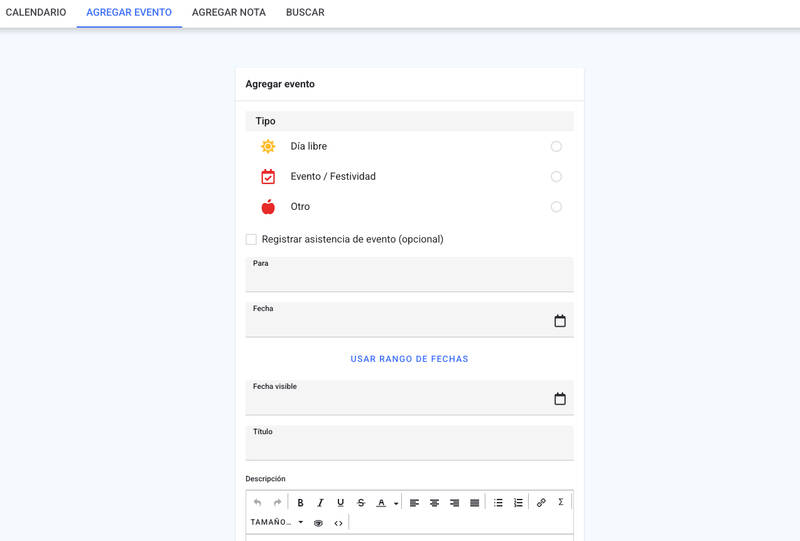Open the Agregar nota tab
This screenshot has height=541, width=800.
pyautogui.click(x=229, y=12)
